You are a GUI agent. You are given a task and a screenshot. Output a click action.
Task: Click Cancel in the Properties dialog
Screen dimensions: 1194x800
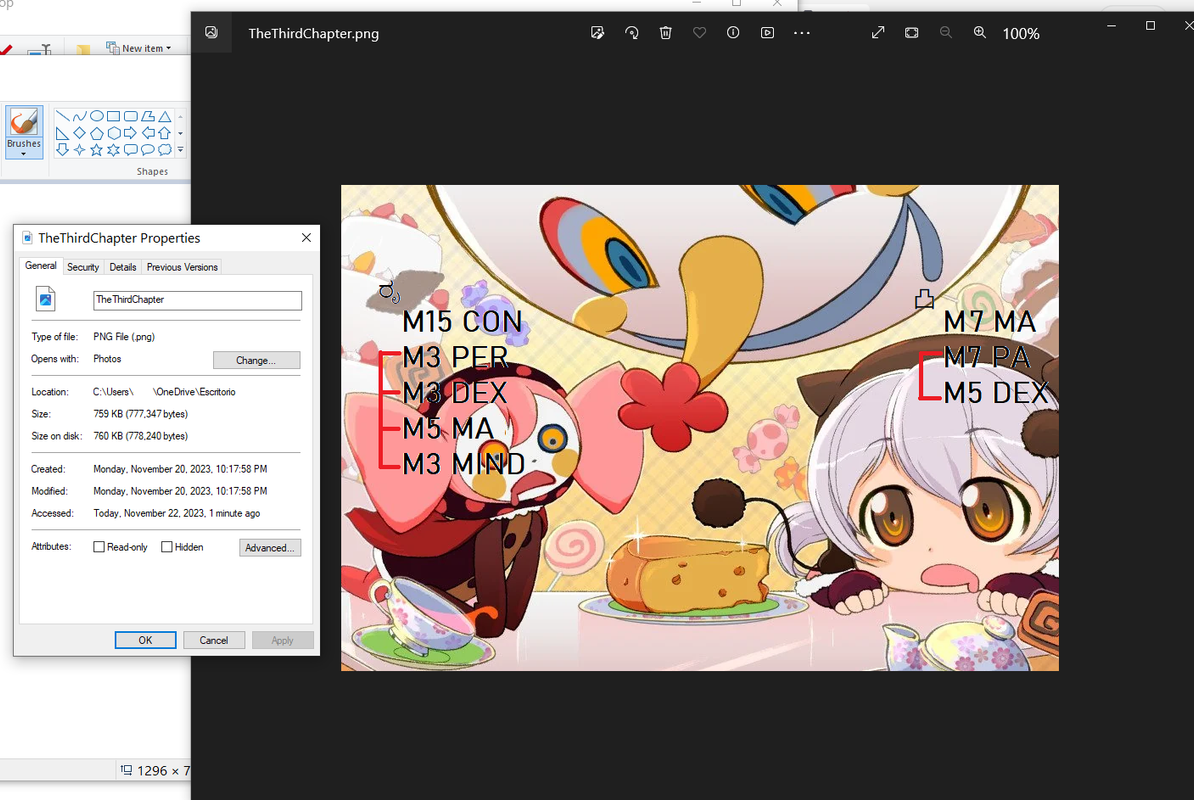pyautogui.click(x=214, y=640)
